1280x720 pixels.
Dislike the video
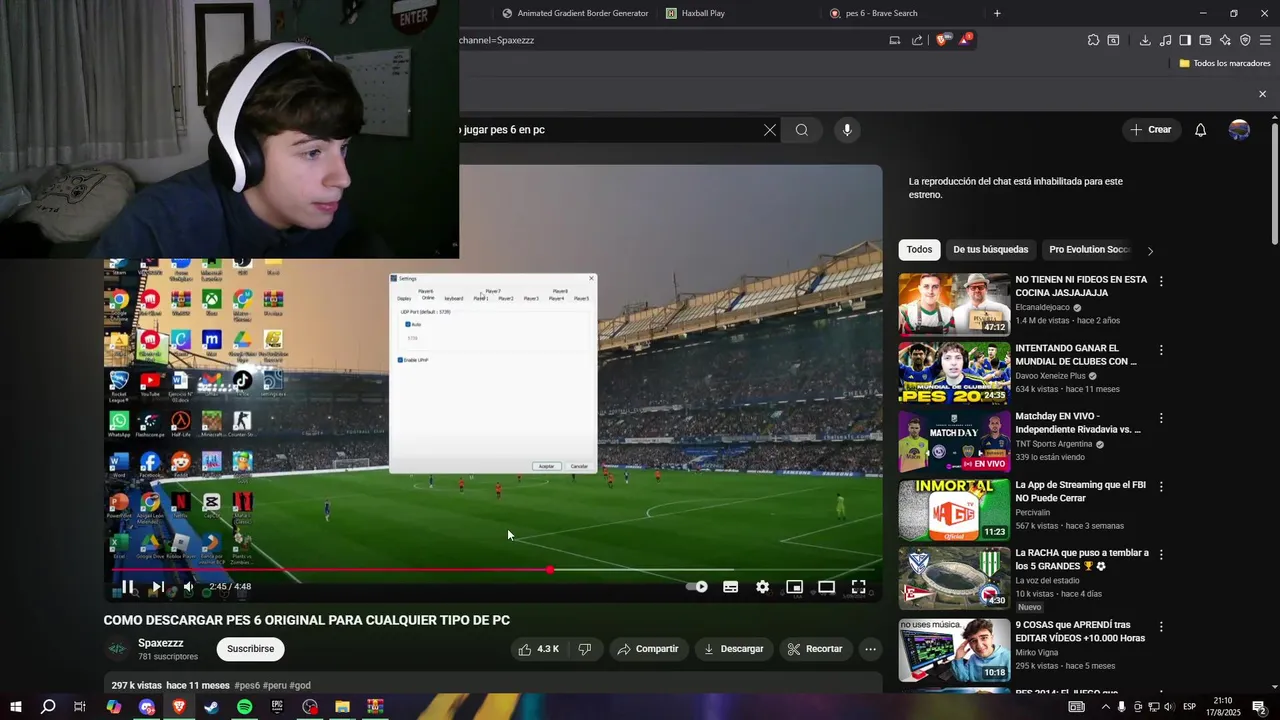(585, 649)
